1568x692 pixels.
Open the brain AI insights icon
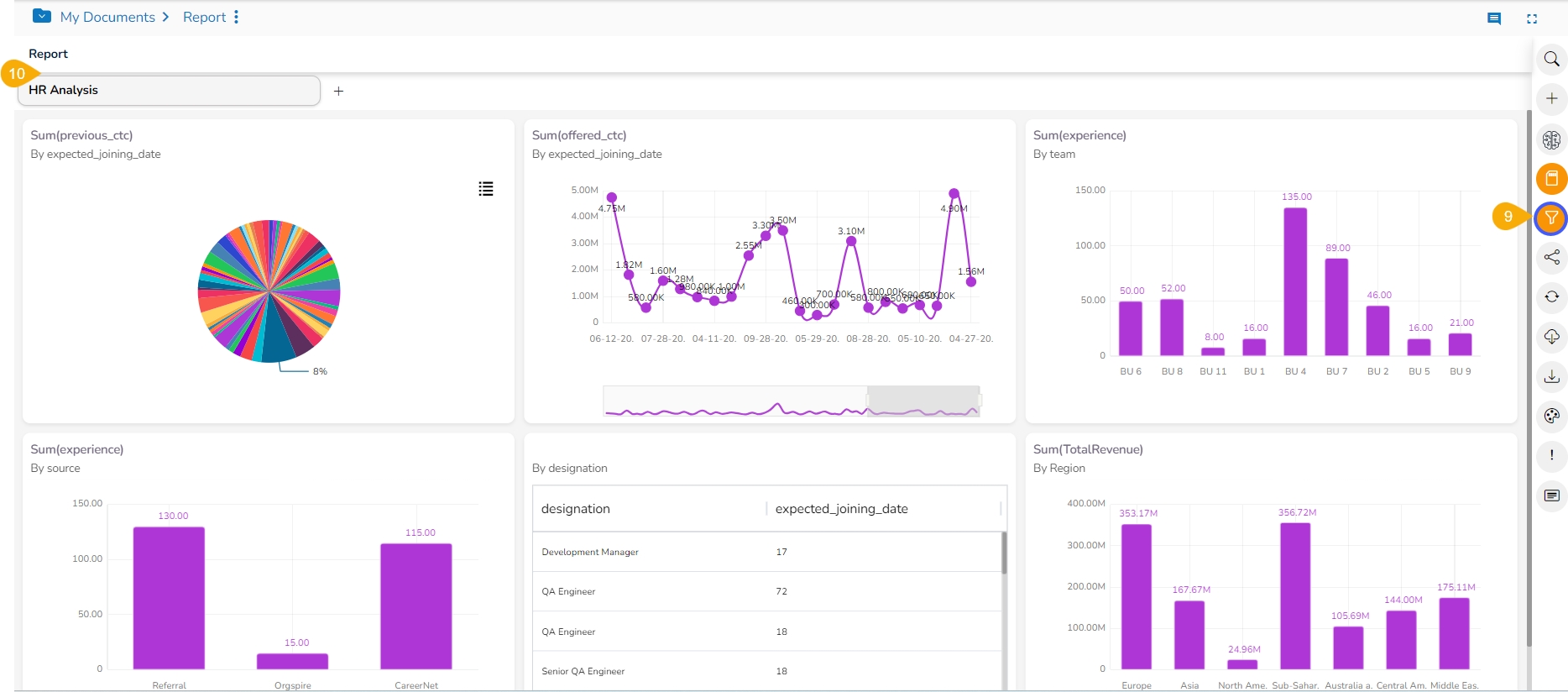coord(1551,139)
